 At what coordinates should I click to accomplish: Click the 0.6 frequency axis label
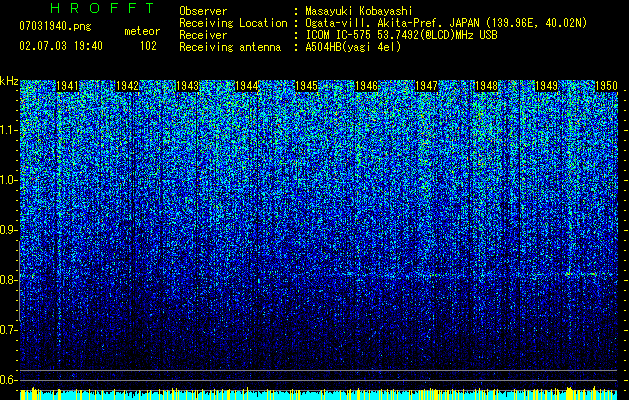(x=8, y=380)
